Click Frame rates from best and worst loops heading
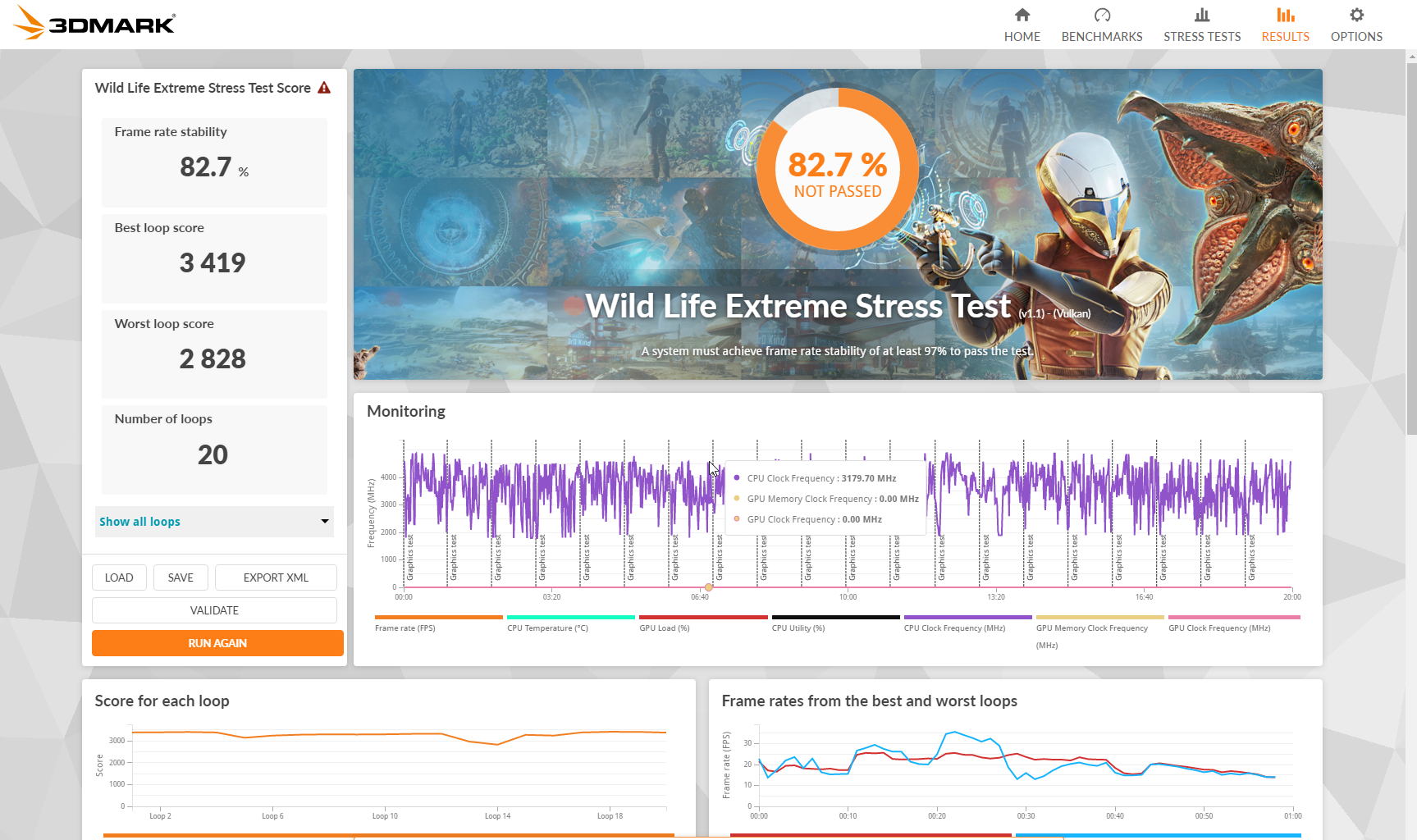Viewport: 1417px width, 840px height. click(870, 701)
